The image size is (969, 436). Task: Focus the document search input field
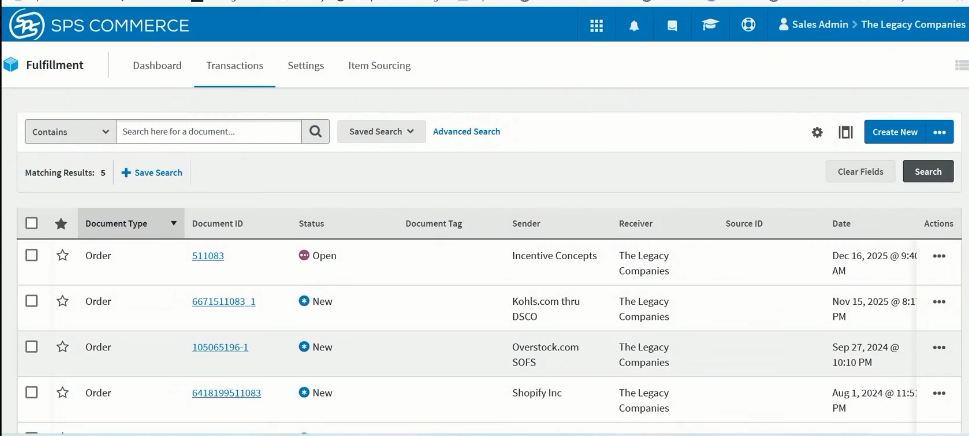pyautogui.click(x=209, y=132)
